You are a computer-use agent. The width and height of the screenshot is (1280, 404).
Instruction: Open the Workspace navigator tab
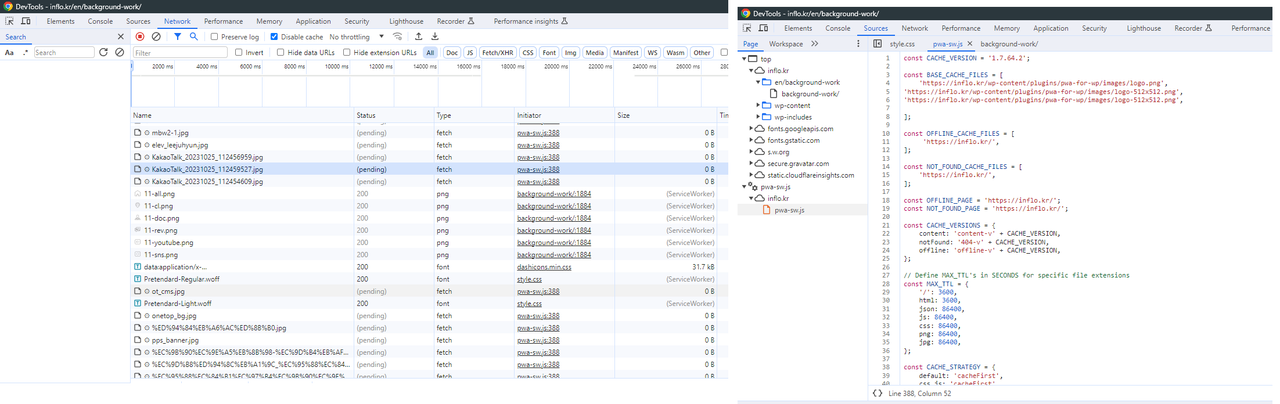click(786, 44)
